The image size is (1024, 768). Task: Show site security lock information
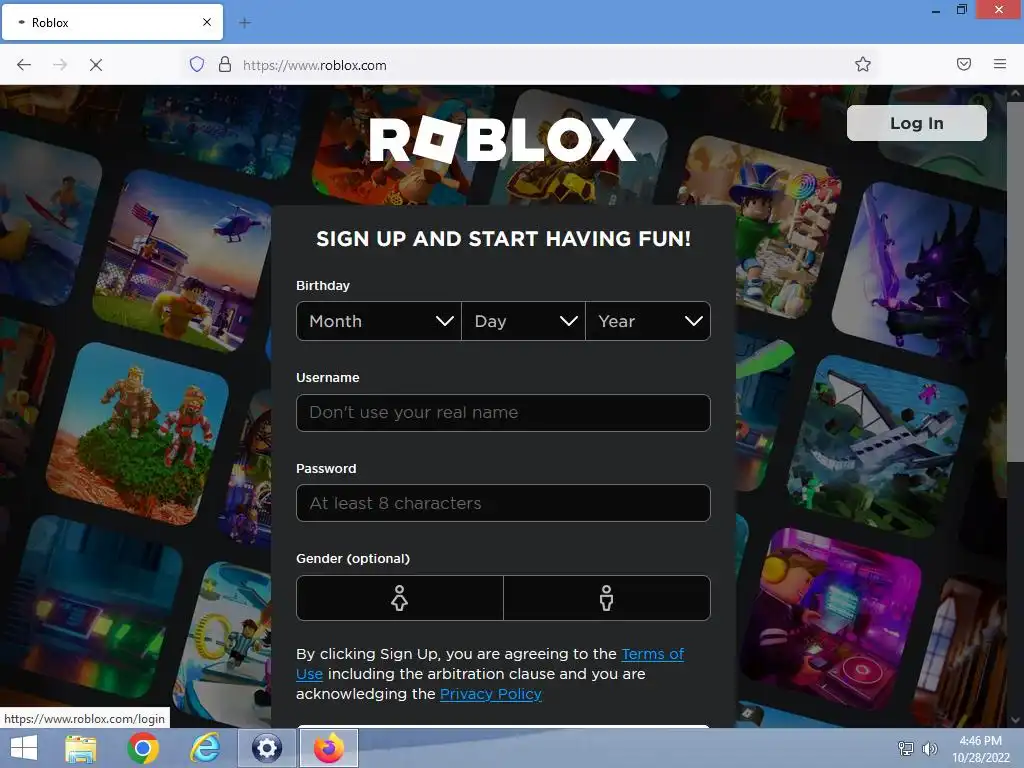pyautogui.click(x=225, y=64)
